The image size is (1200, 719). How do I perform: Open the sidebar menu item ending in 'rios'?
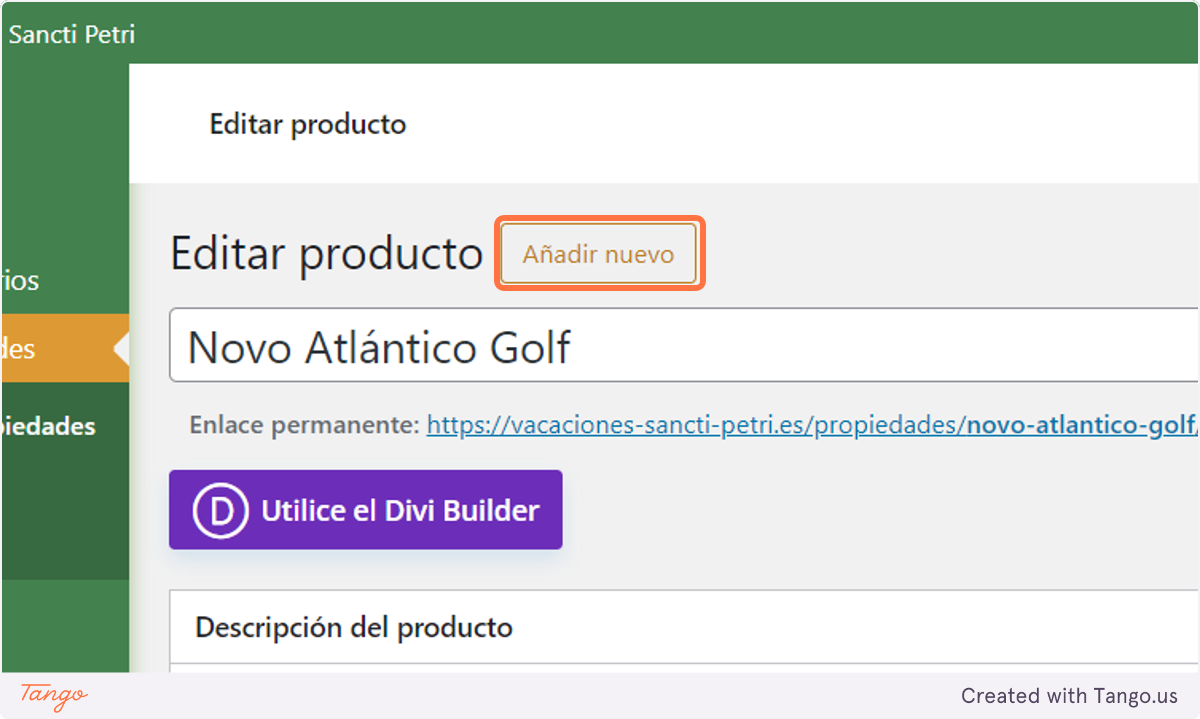[20, 281]
